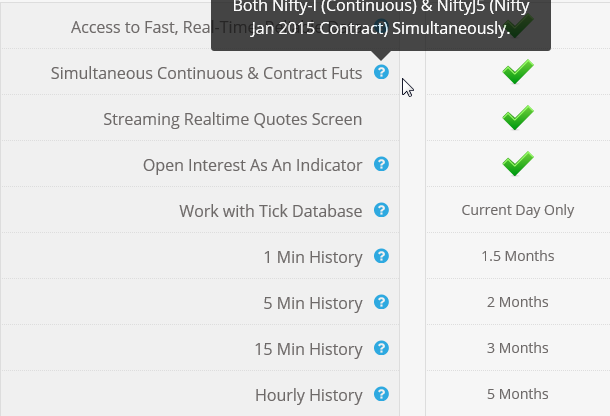Click the "1.5 Months" value cell
This screenshot has height=416, width=610.
[518, 256]
